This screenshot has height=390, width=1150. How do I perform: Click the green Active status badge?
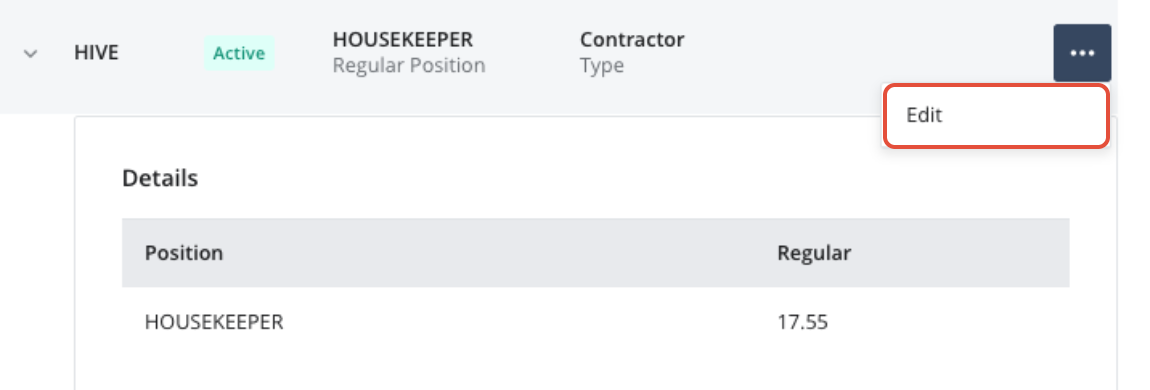239,54
